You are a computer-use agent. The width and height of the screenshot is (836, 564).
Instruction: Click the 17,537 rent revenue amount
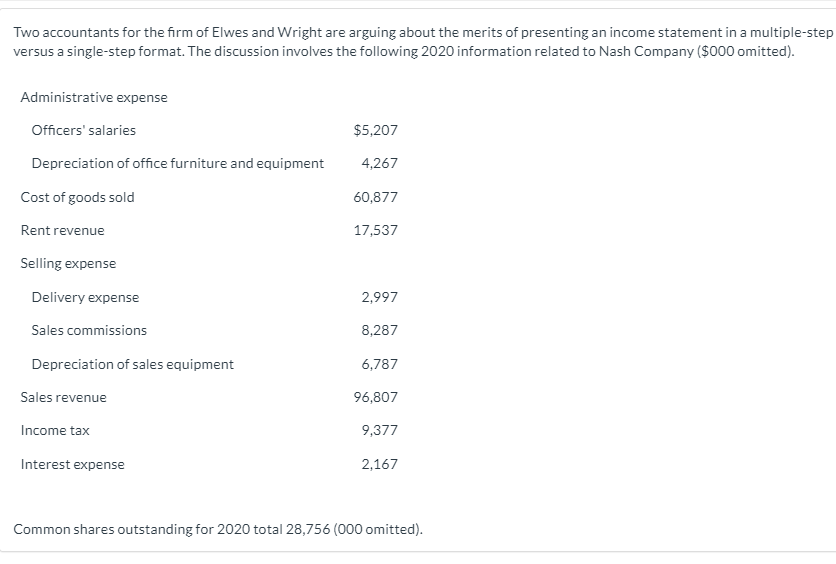point(375,230)
